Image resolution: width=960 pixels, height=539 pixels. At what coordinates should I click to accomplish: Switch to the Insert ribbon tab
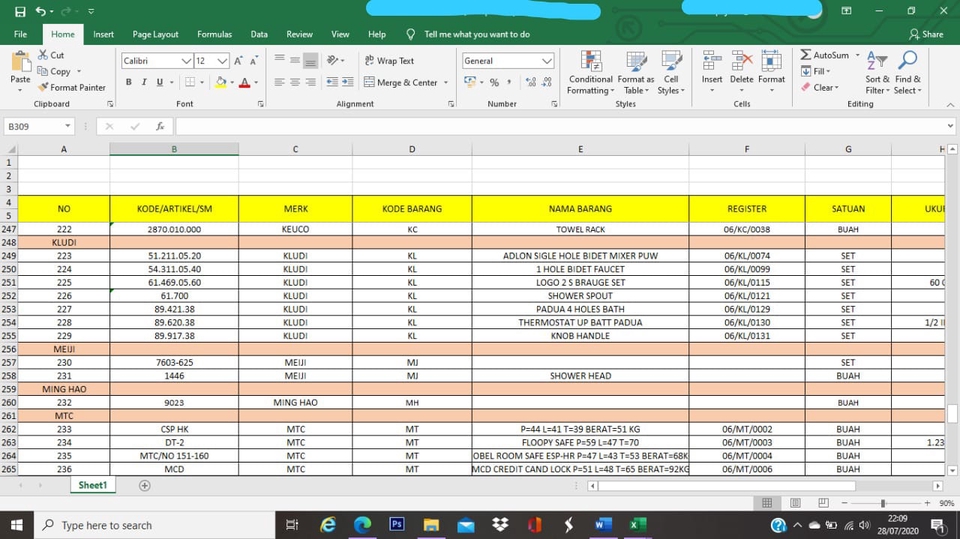click(103, 34)
